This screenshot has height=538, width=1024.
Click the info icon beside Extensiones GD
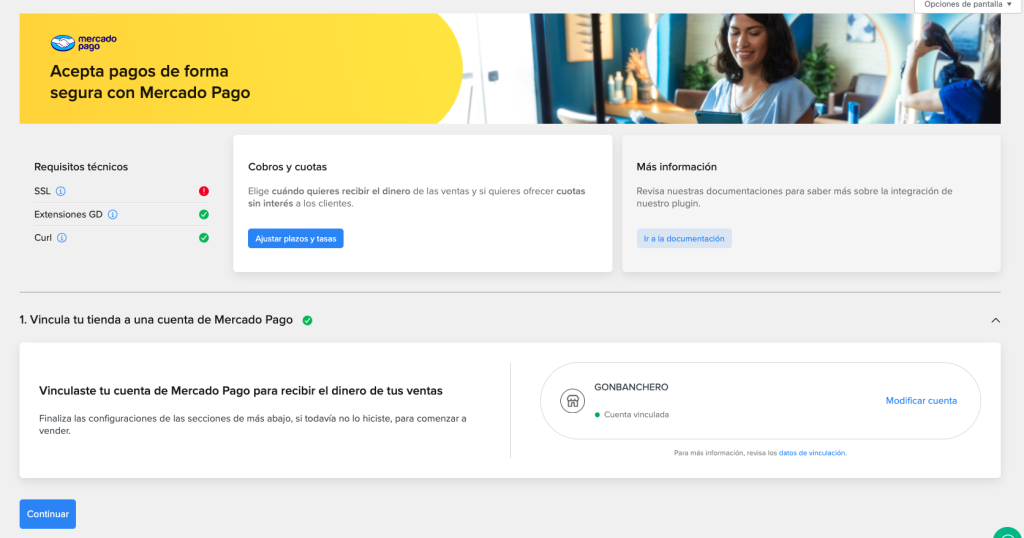click(113, 215)
